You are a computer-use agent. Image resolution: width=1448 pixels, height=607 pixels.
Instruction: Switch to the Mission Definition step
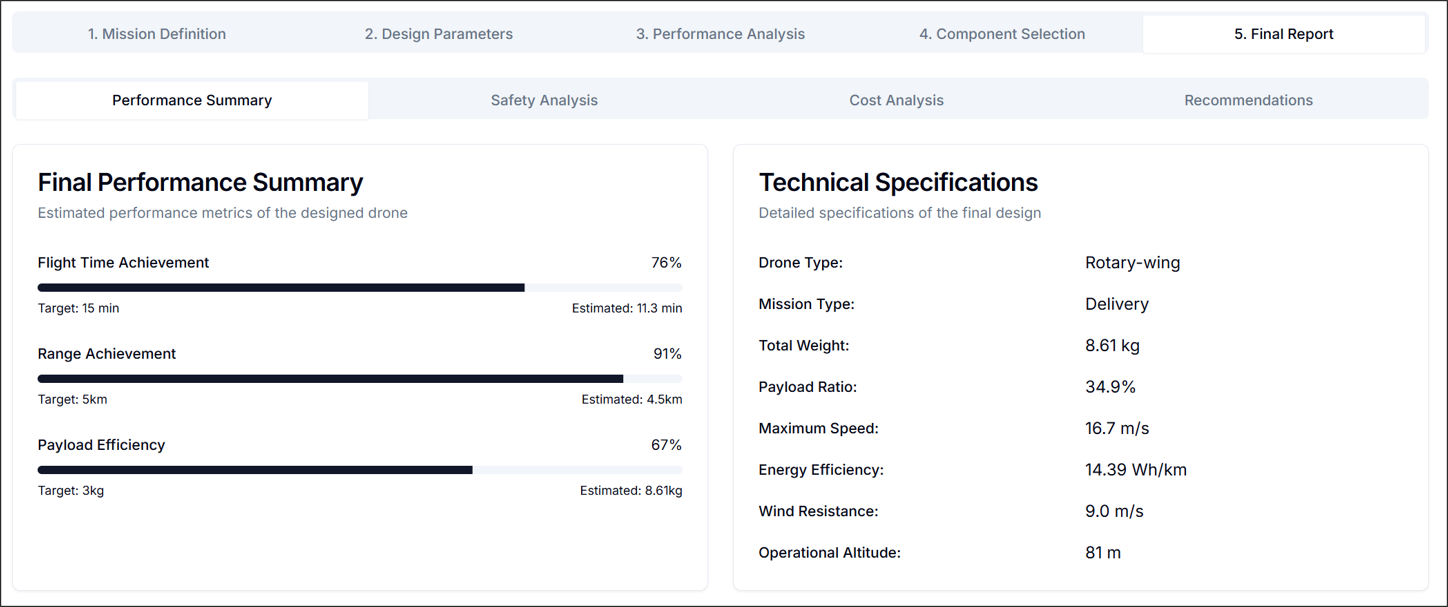[x=157, y=33]
